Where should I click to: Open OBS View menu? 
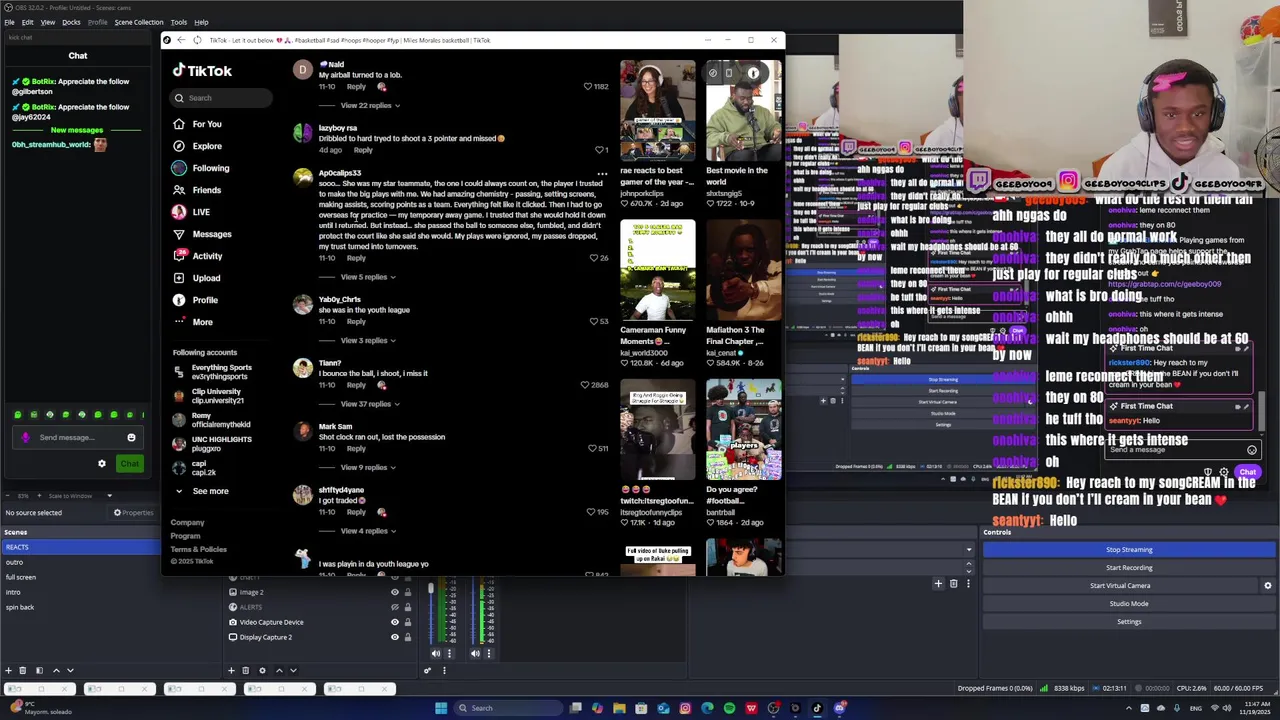[x=48, y=22]
